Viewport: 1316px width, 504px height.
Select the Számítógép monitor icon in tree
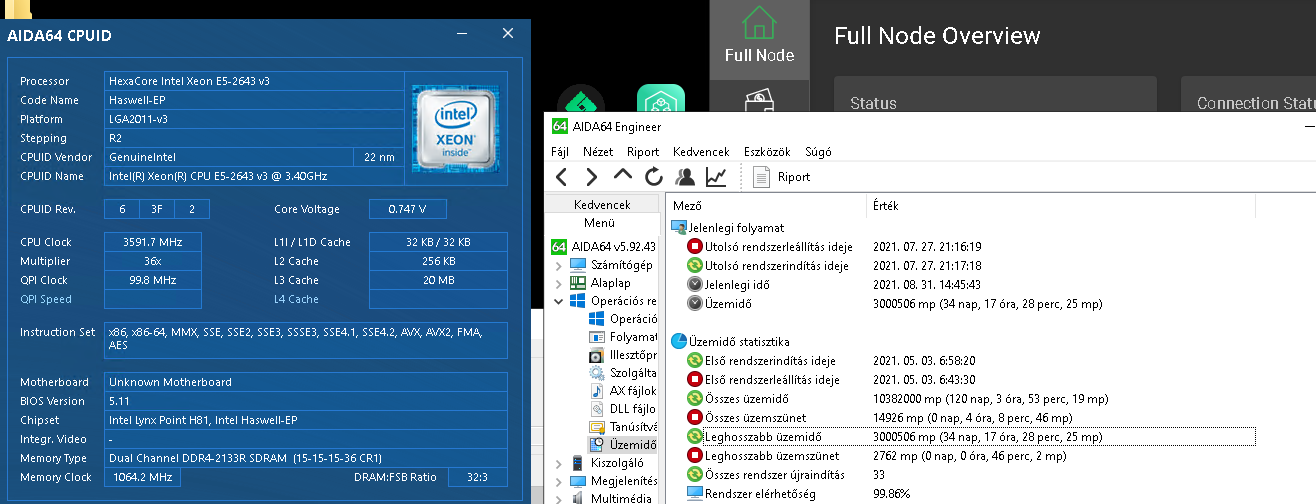(x=578, y=265)
